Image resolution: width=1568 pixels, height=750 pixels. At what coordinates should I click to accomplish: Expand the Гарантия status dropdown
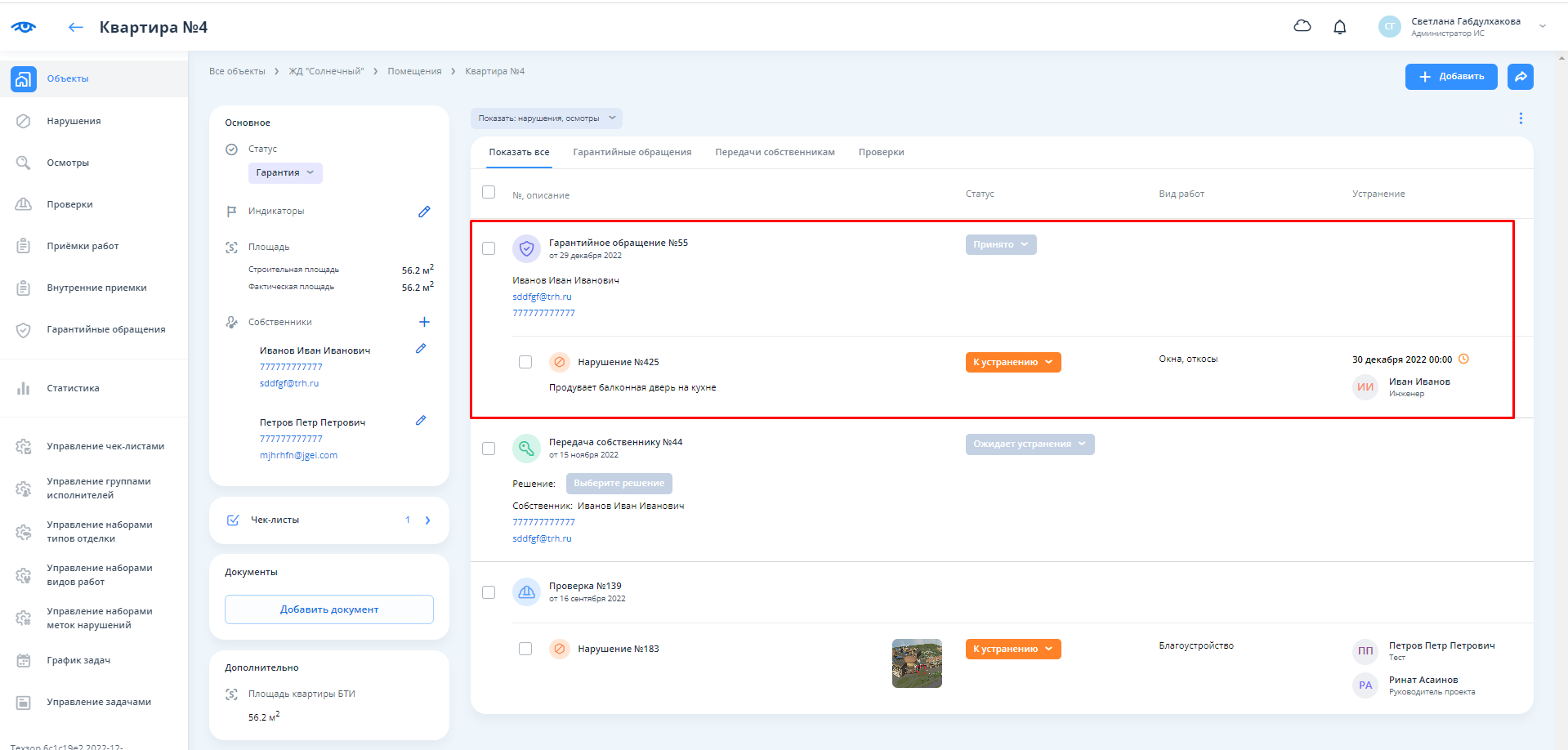click(285, 173)
